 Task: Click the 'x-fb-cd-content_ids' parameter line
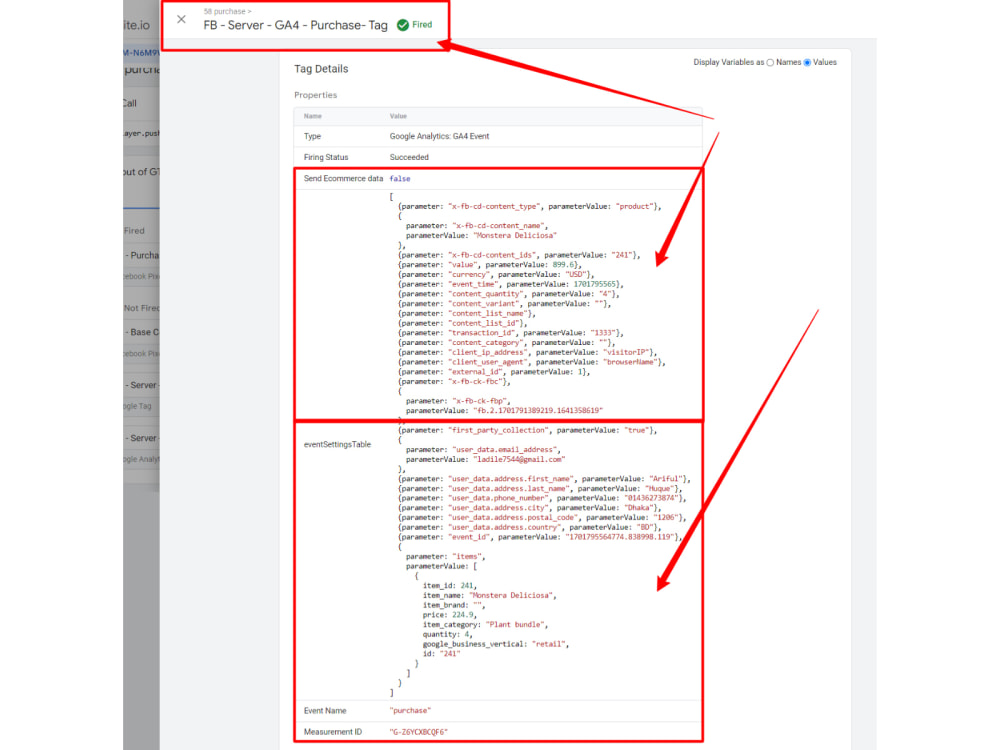pos(518,255)
